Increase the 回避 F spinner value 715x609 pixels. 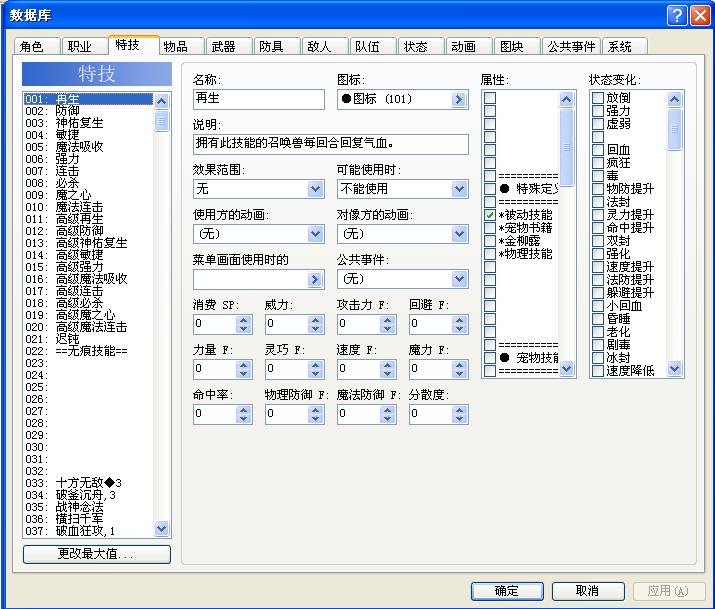coord(460,320)
